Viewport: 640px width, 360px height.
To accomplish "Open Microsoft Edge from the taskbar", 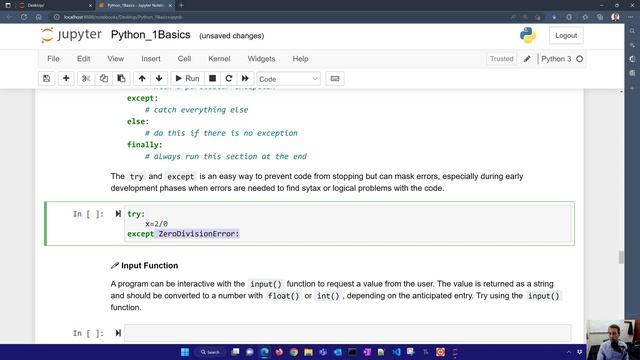I will pos(264,352).
